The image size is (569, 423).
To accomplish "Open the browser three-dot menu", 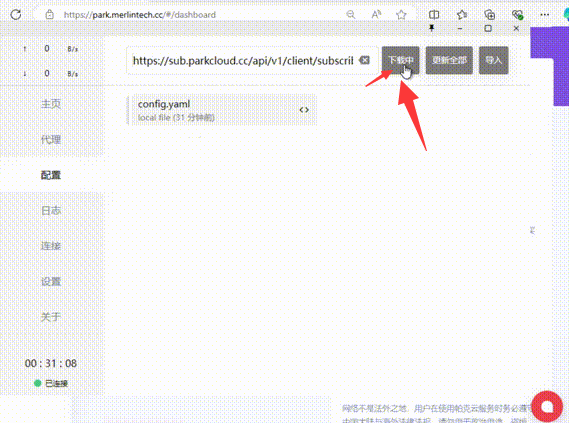I will [x=544, y=15].
